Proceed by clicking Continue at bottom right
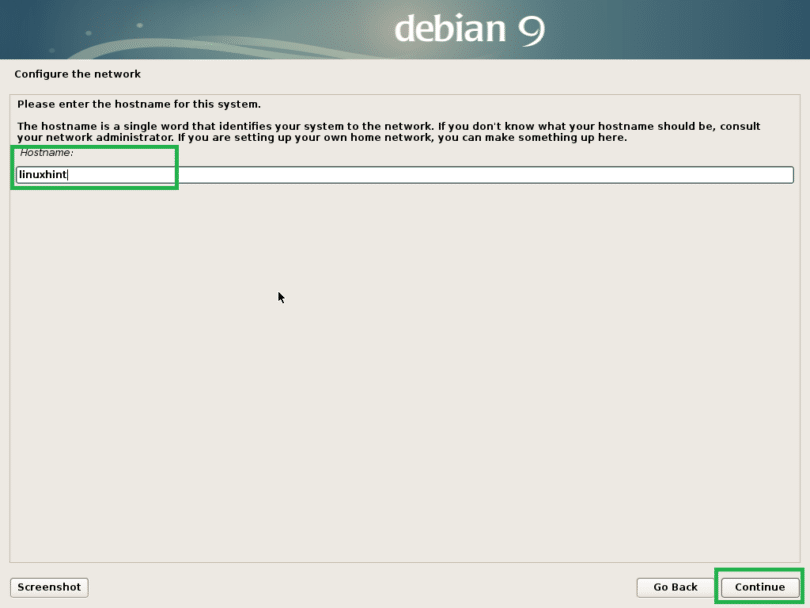This screenshot has height=608, width=810. pyautogui.click(x=759, y=587)
